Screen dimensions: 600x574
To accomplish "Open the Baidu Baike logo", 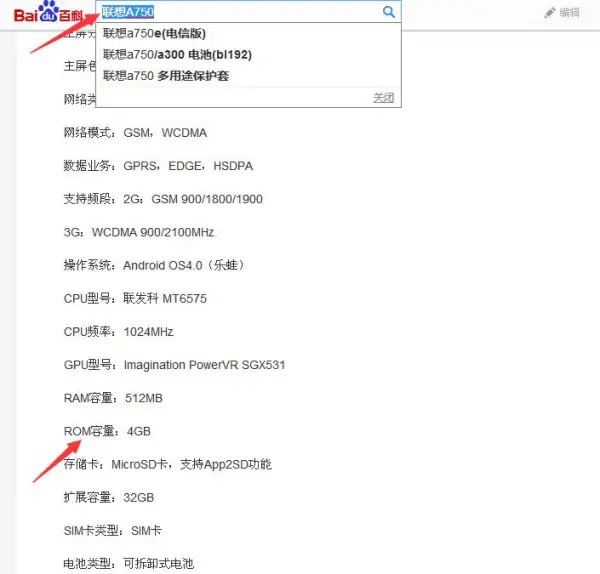I will coord(48,13).
